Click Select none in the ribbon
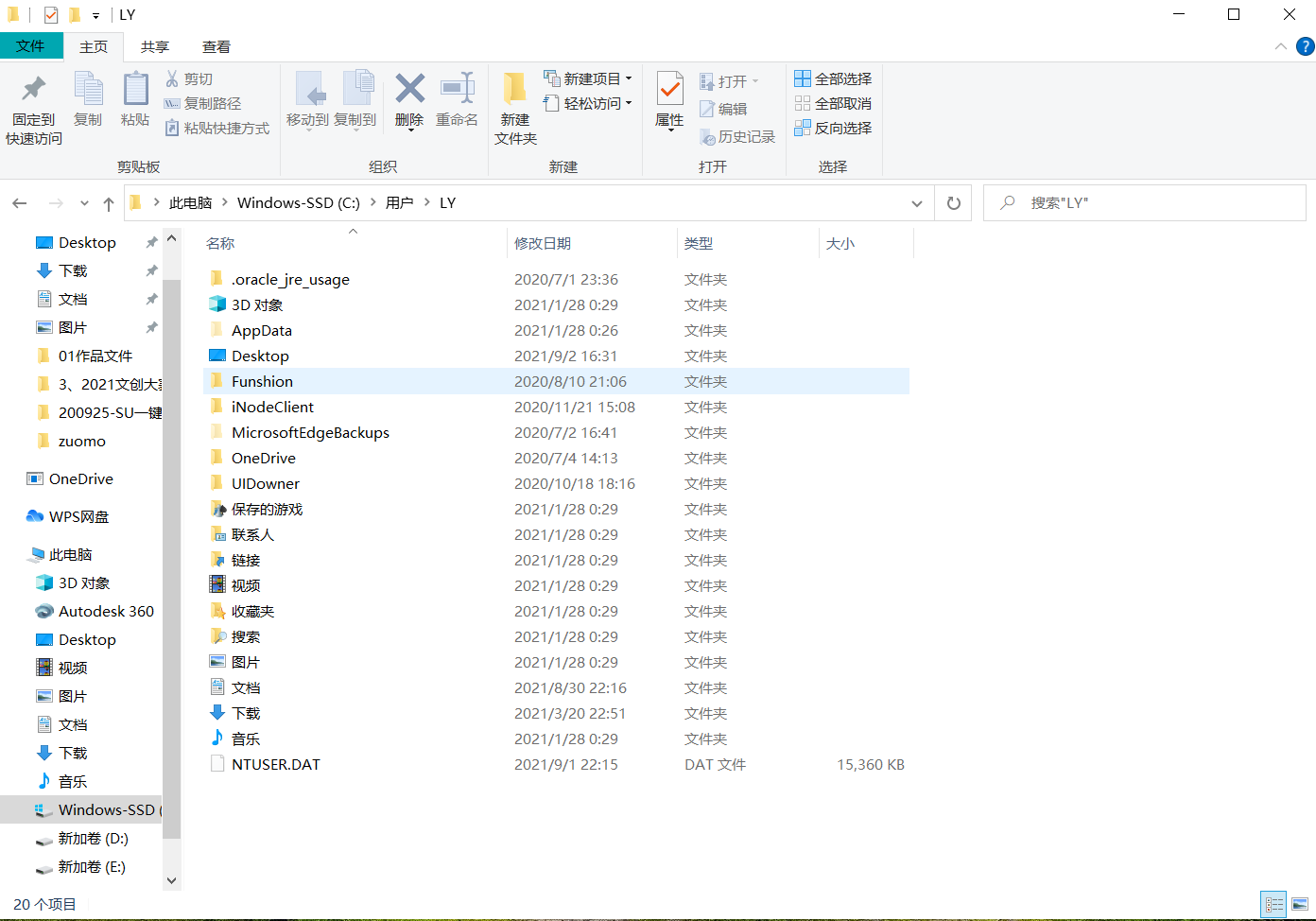The height and width of the screenshot is (921, 1316). 833,103
